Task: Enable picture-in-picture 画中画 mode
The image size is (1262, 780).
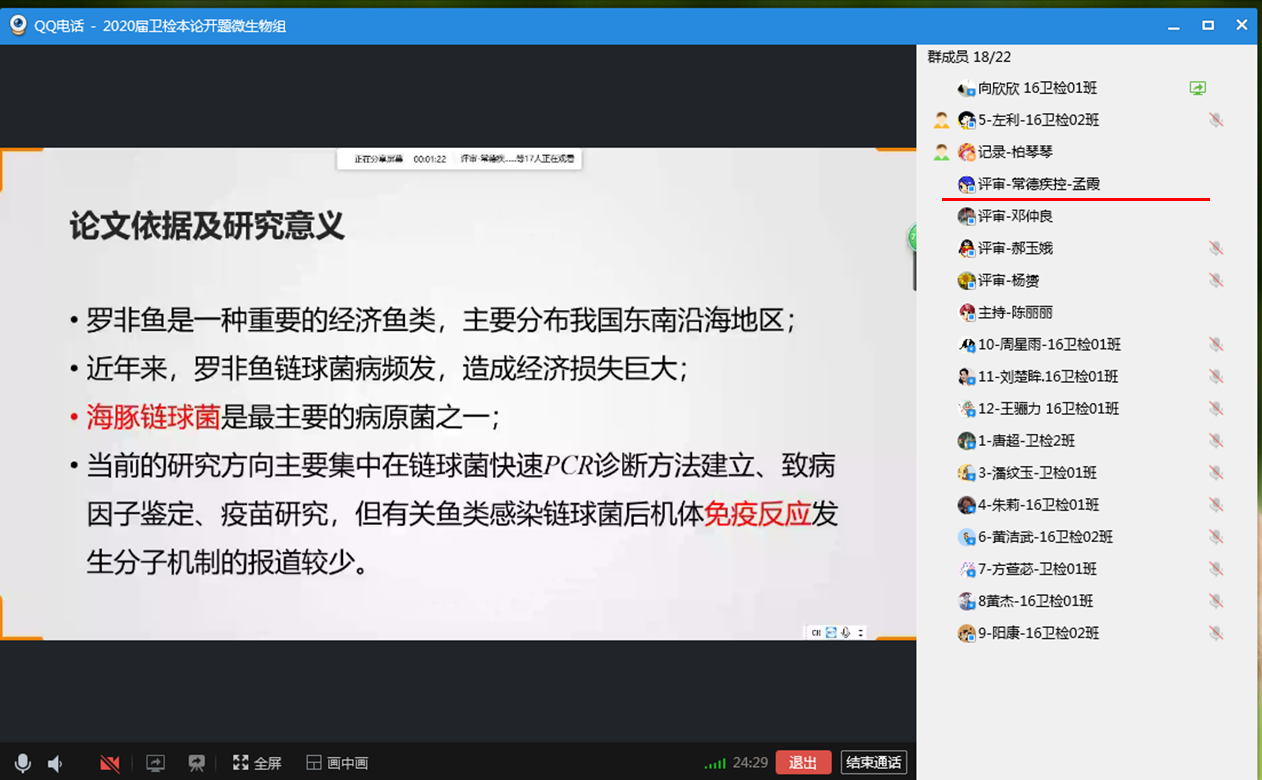Action: [x=337, y=763]
